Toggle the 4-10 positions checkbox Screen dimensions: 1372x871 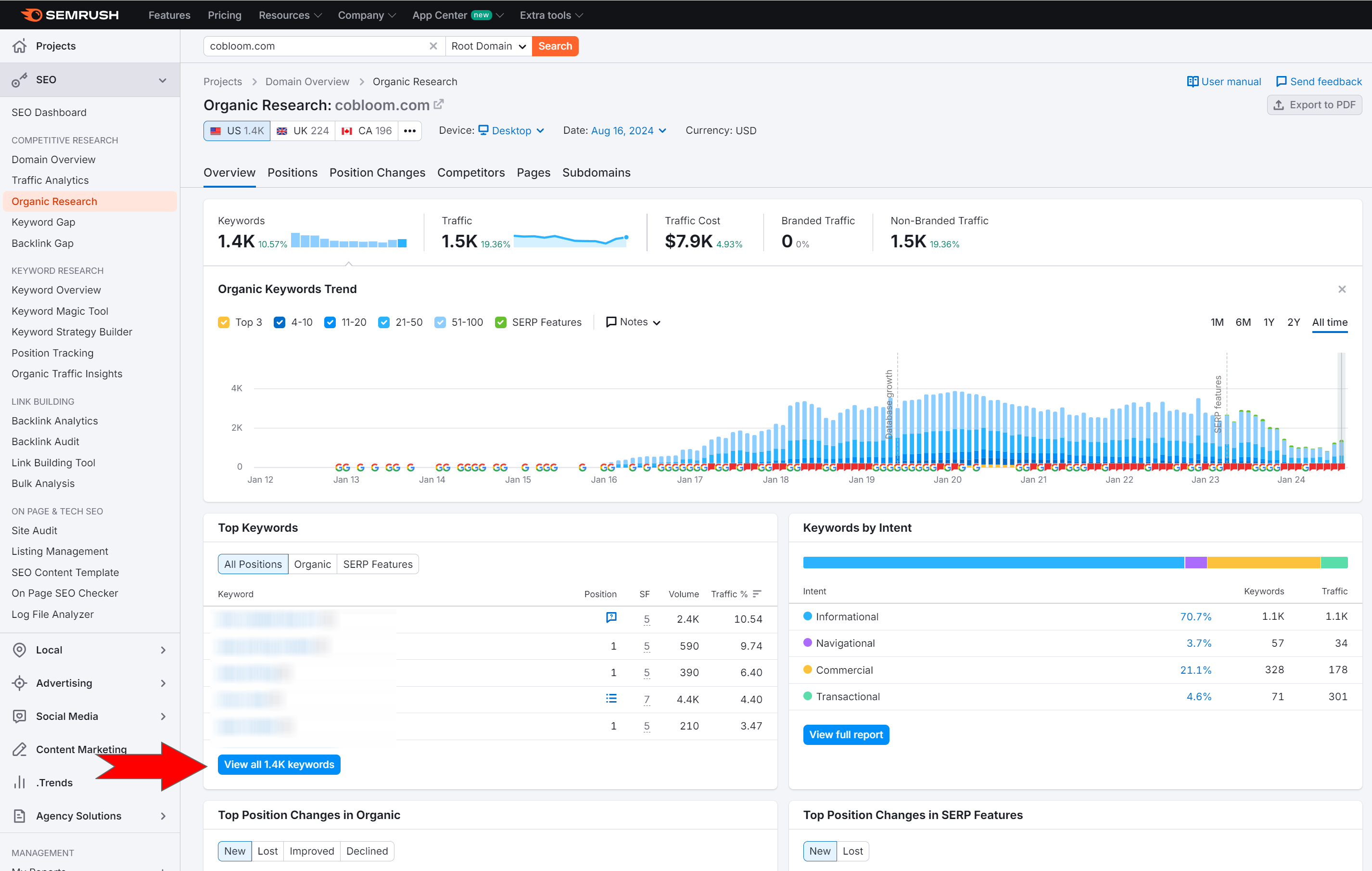(x=279, y=322)
